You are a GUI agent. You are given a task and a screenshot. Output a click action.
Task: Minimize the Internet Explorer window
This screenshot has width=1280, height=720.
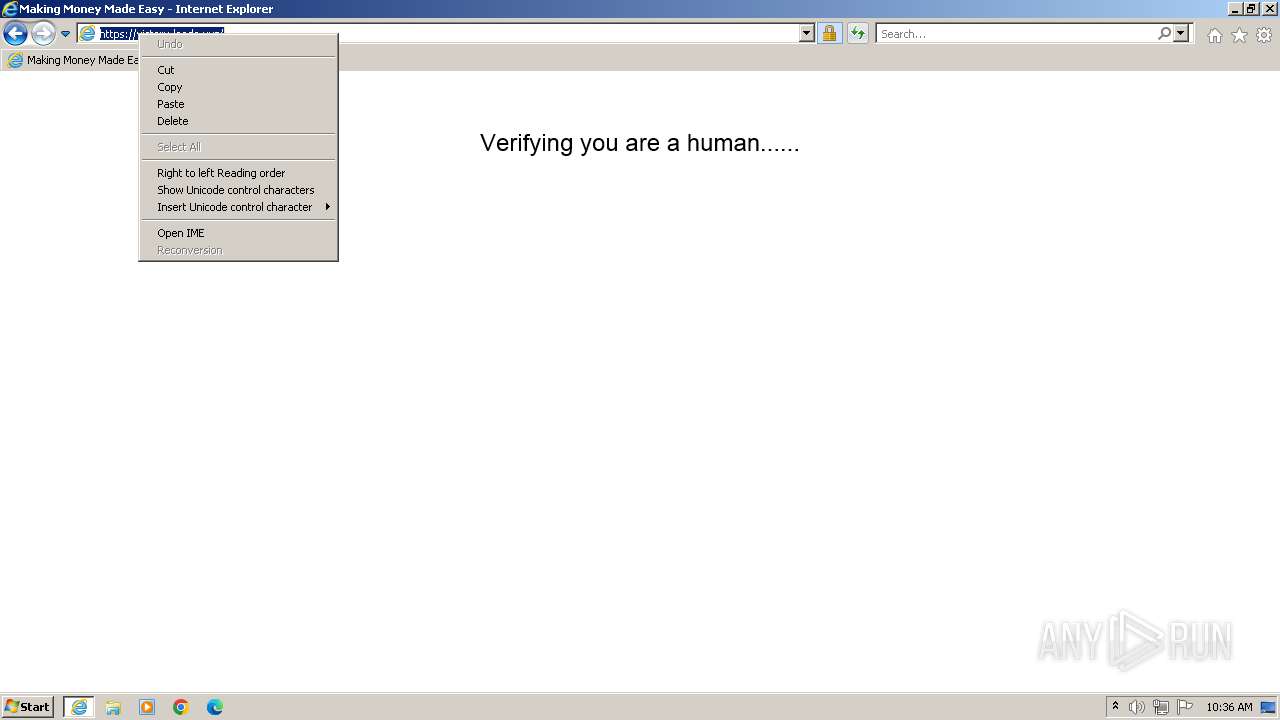tap(1235, 9)
